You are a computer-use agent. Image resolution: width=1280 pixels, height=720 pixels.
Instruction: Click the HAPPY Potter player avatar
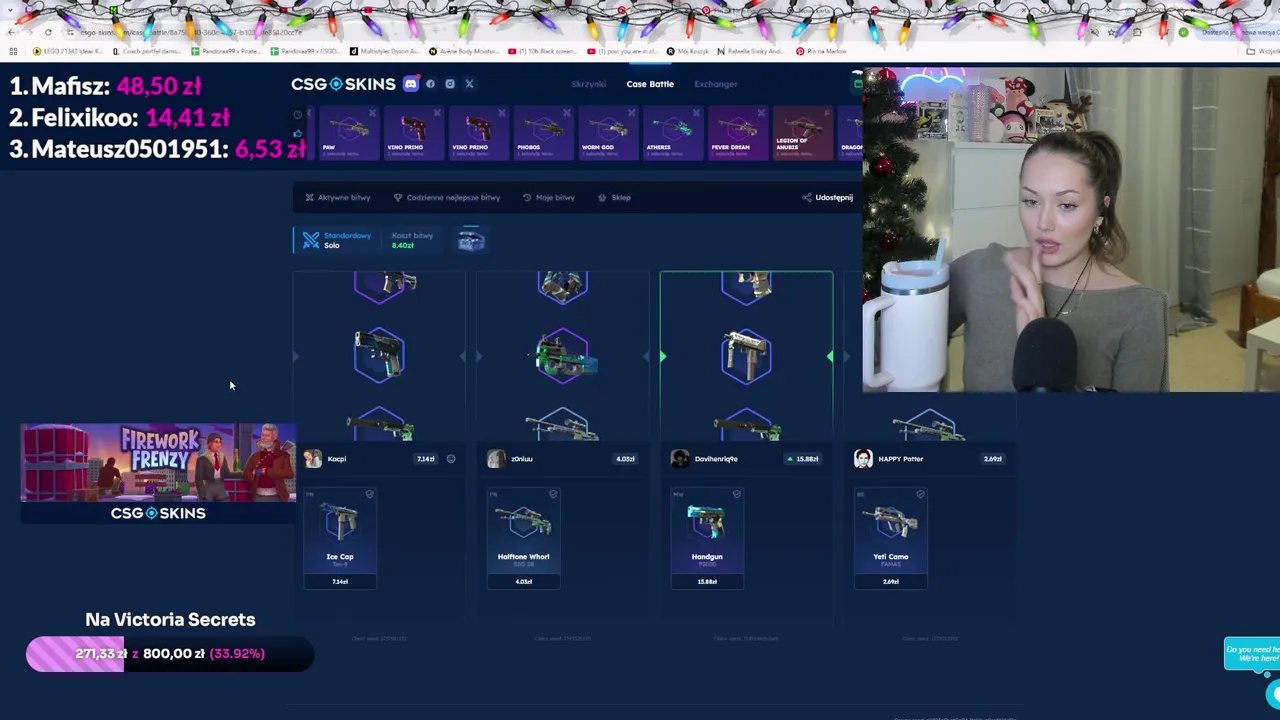pyautogui.click(x=863, y=458)
